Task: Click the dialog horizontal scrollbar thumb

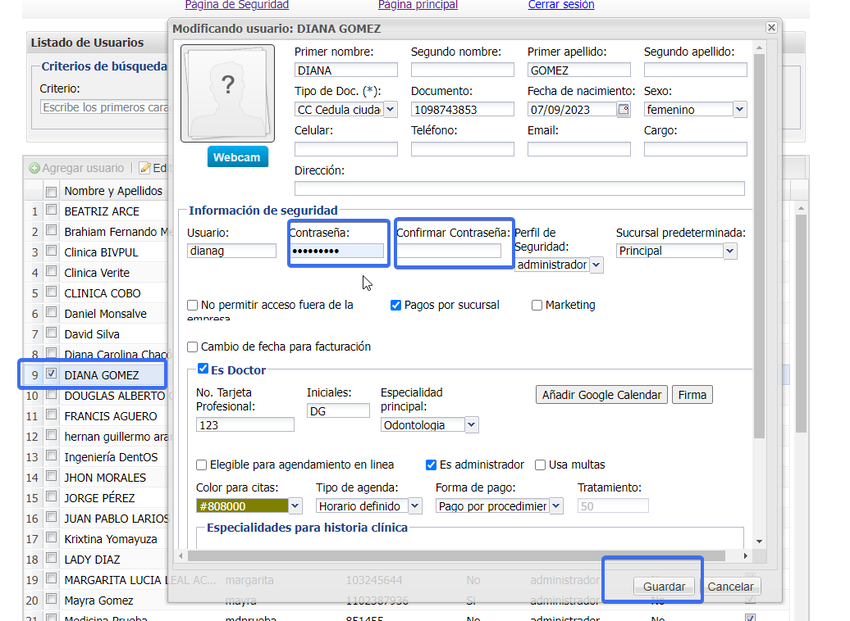Action: [x=456, y=556]
